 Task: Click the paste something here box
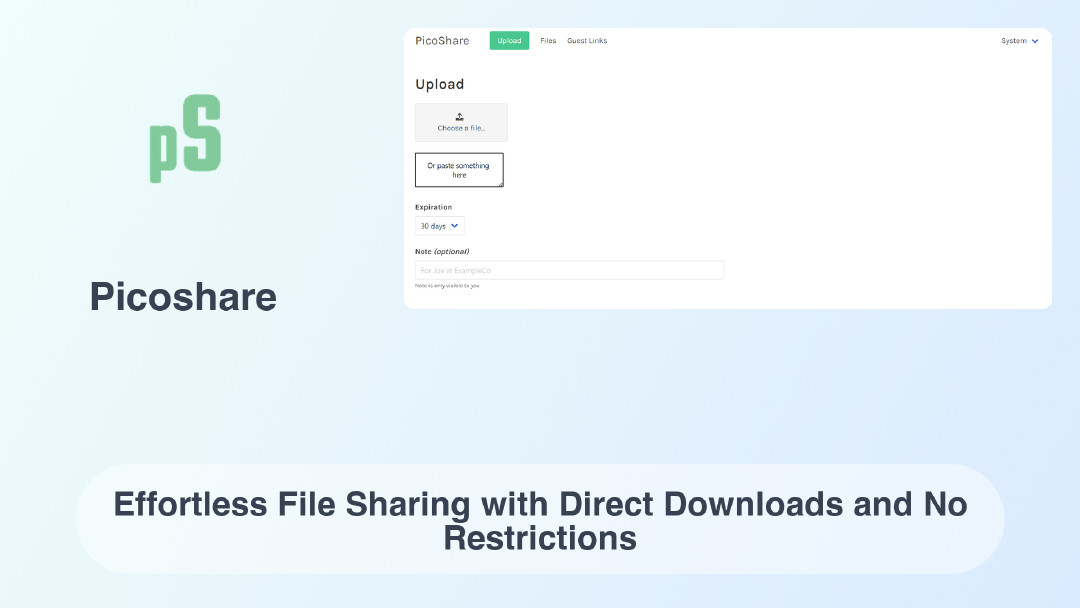click(459, 170)
